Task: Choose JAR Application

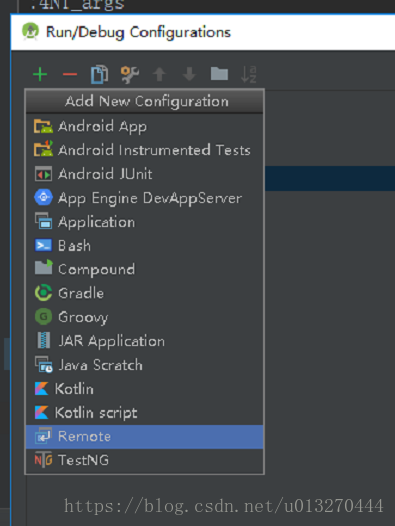Action: (145, 340)
